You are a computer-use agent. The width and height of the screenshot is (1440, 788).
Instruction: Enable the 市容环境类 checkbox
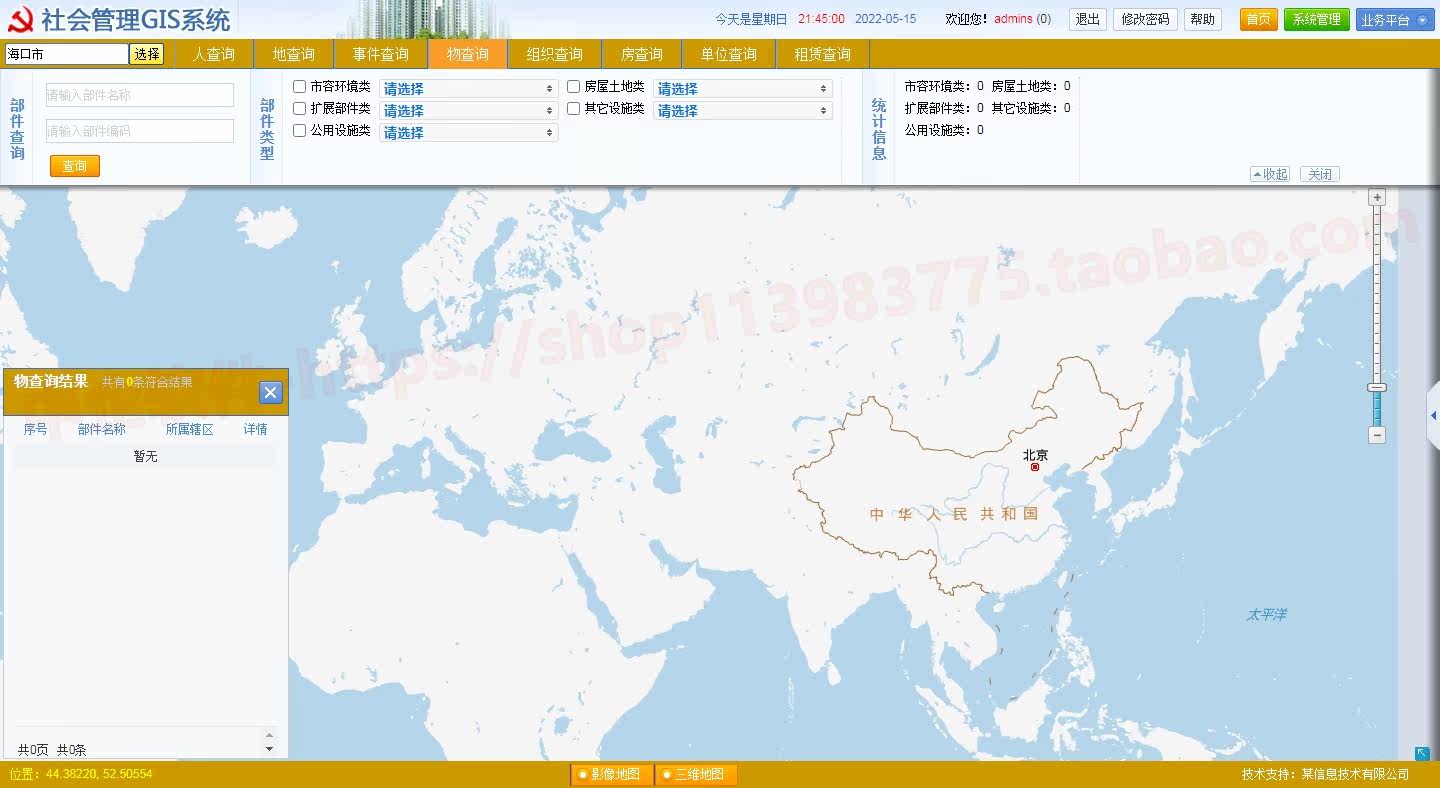(x=299, y=87)
